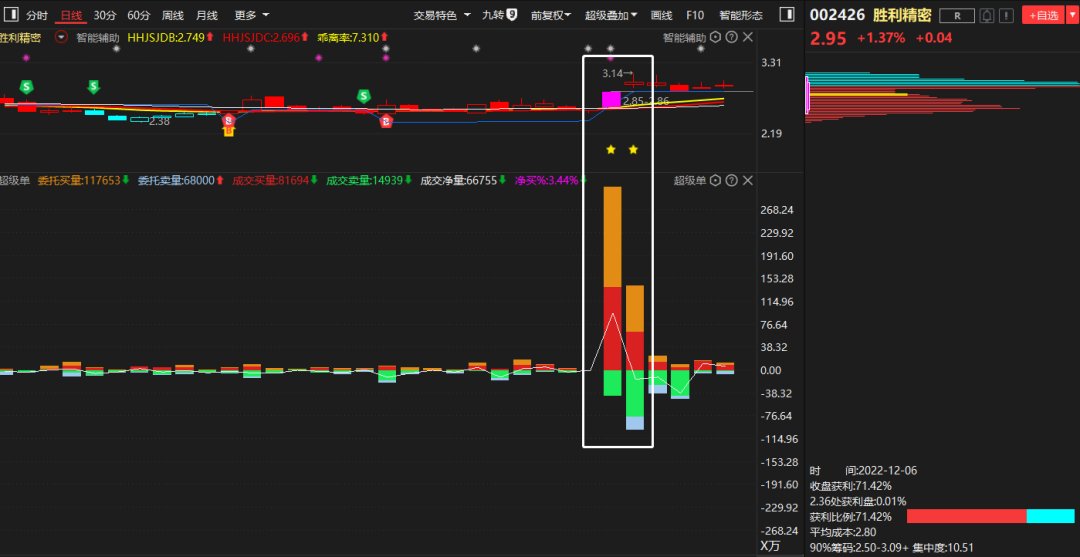Click 智能辅助 label in main chart header
Image resolution: width=1080 pixels, height=557 pixels.
coord(97,38)
